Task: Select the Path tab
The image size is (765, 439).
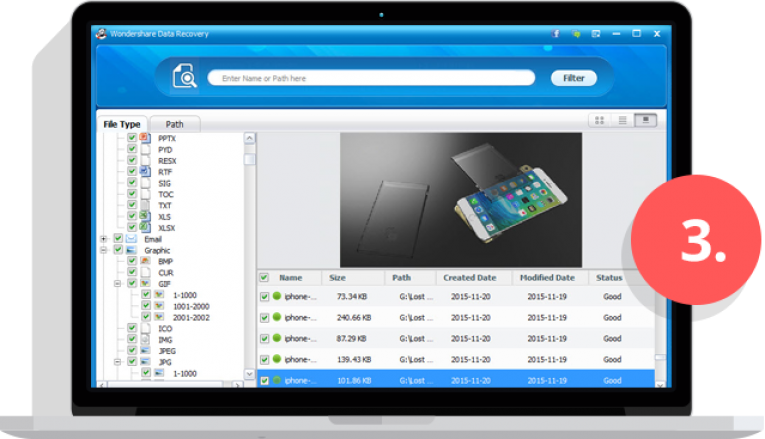Action: pos(175,124)
